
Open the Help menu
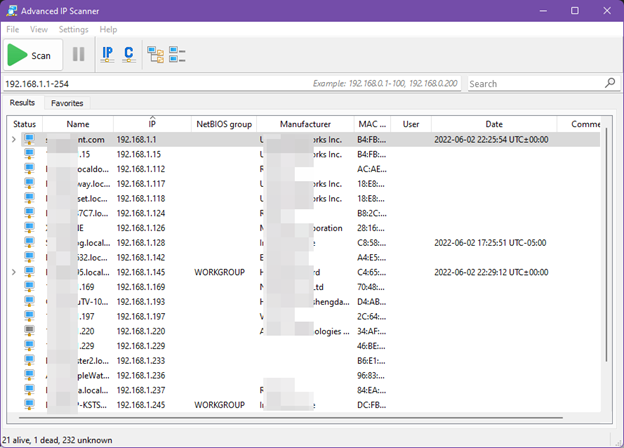pos(108,30)
